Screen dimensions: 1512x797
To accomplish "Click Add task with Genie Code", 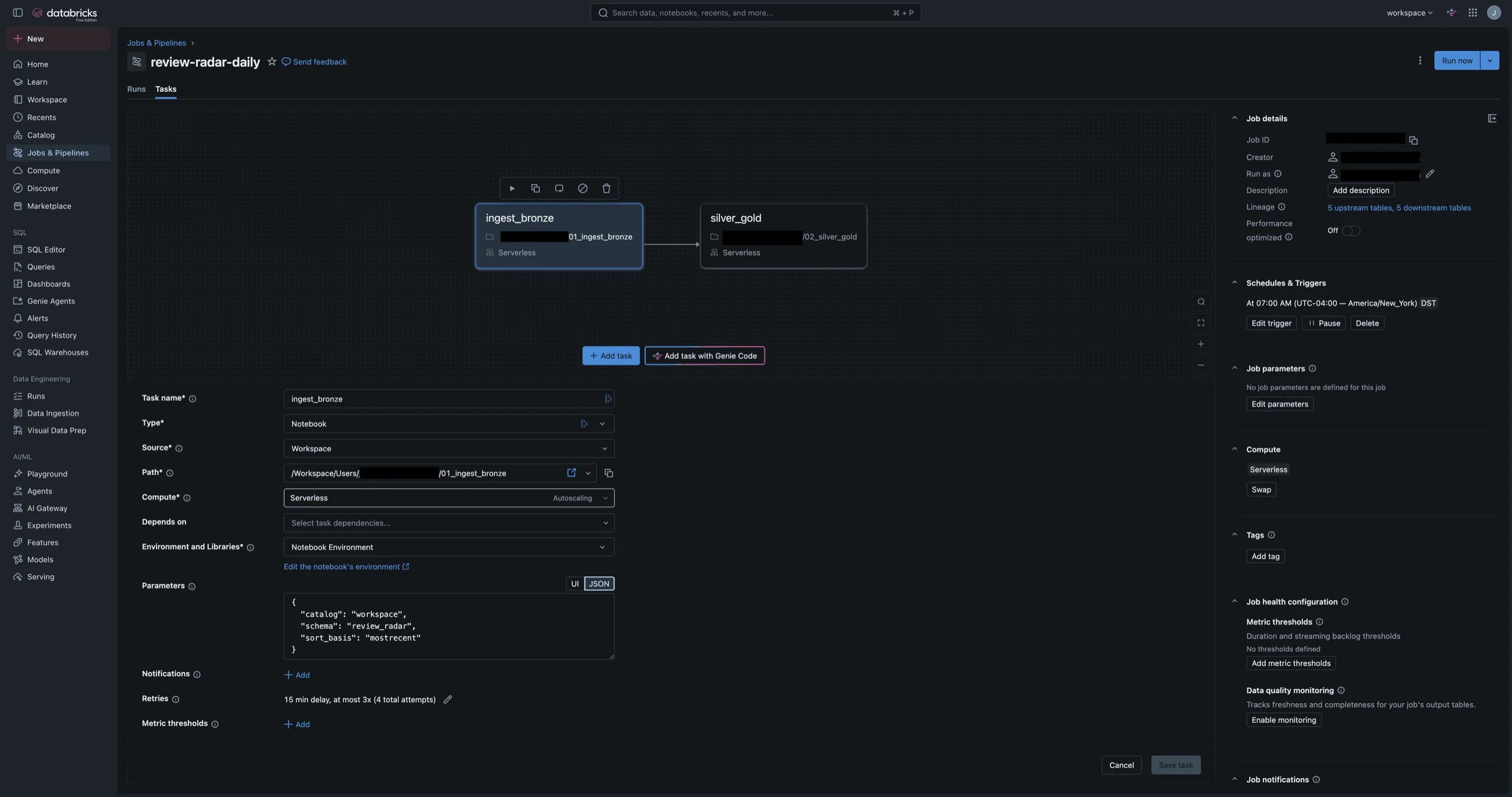I will pos(705,356).
